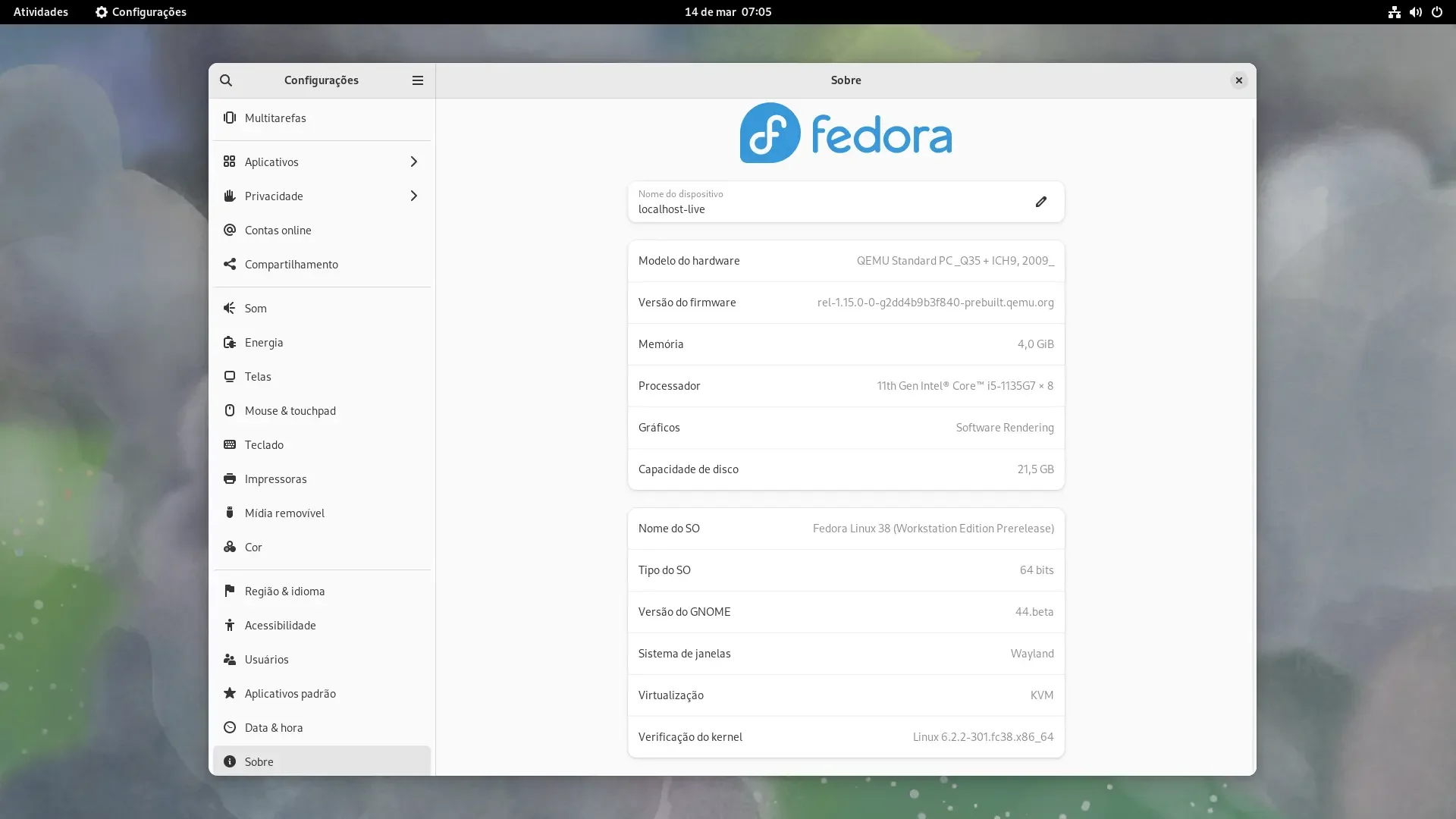Click the Versão do firmware row
This screenshot has width=1456, height=819.
tap(846, 303)
